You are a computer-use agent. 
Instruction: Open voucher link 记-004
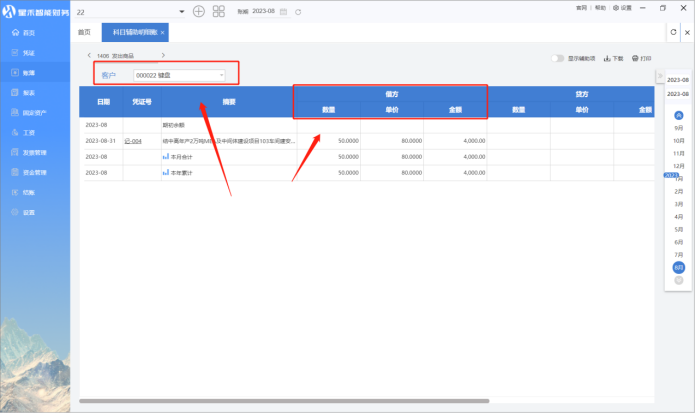pyautogui.click(x=132, y=141)
